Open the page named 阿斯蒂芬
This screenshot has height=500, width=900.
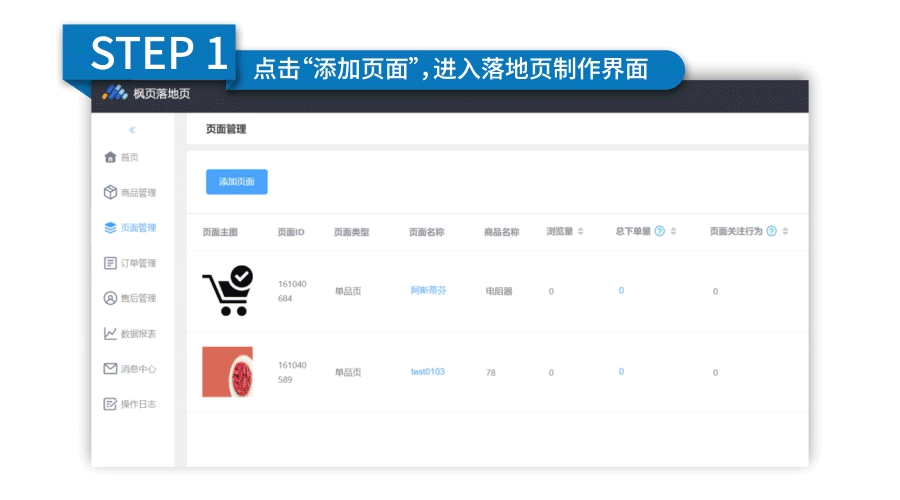(428, 290)
